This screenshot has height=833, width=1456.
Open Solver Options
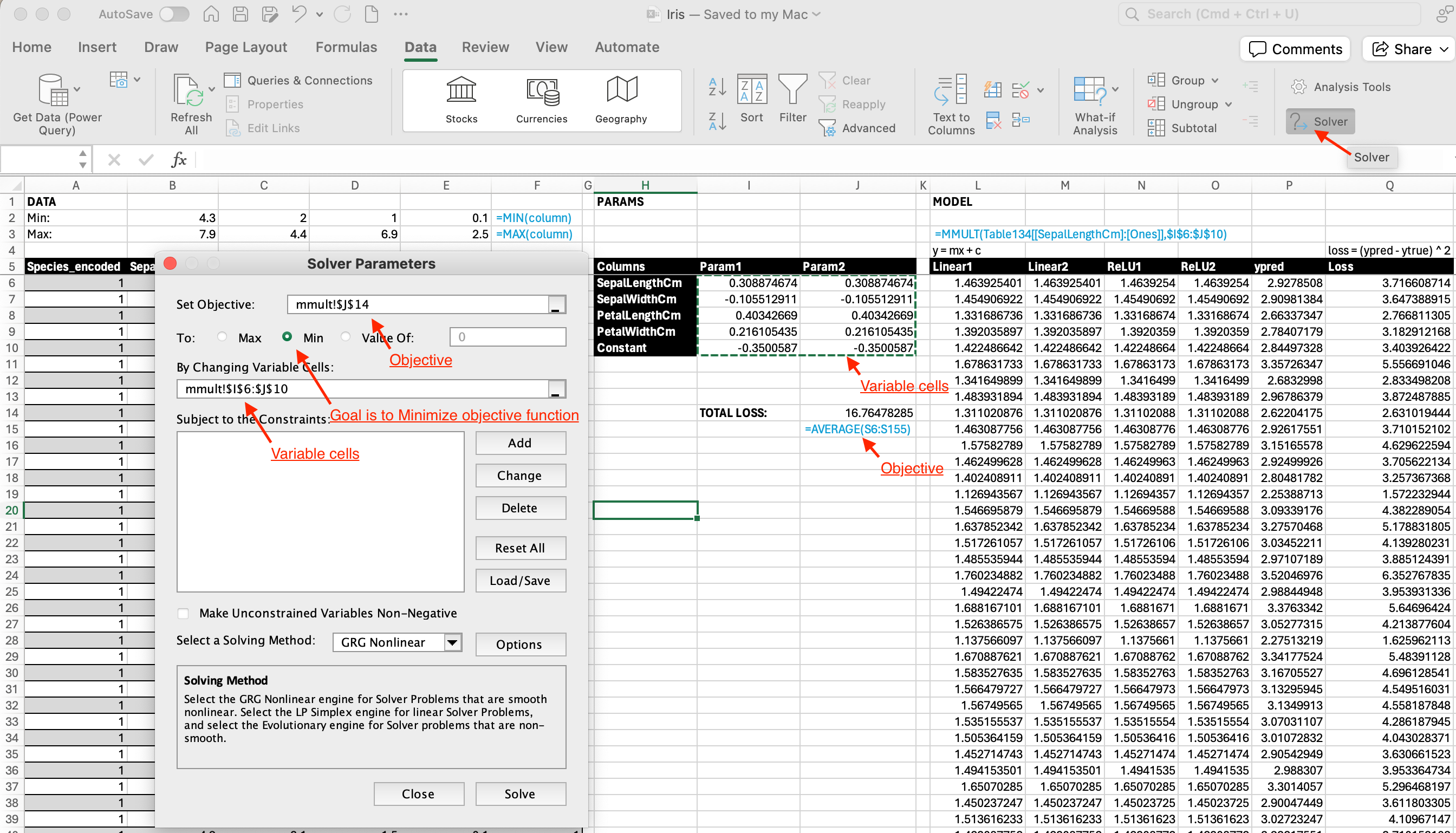click(x=520, y=644)
